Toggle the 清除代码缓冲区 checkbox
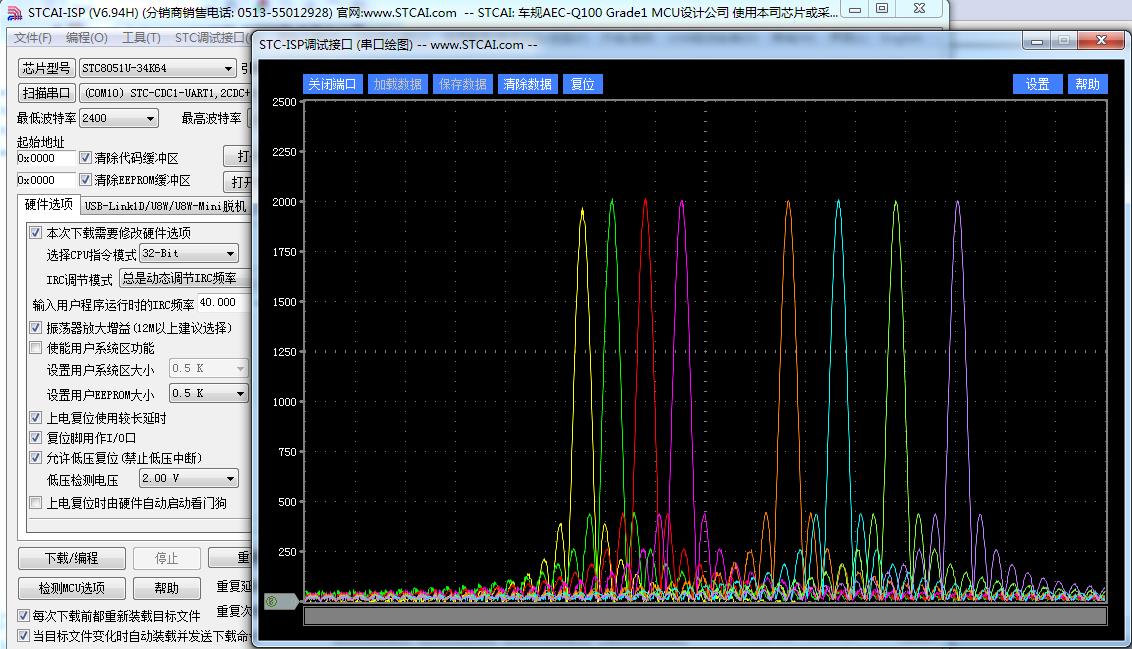Viewport: 1132px width, 649px height. 86,158
